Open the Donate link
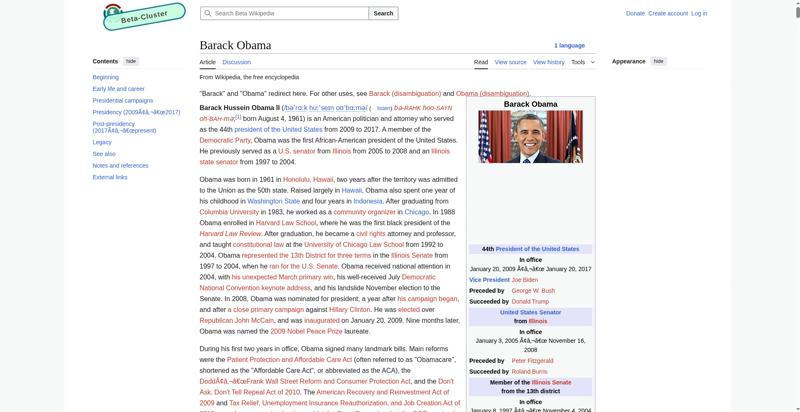This screenshot has width=800, height=412. 635,13
